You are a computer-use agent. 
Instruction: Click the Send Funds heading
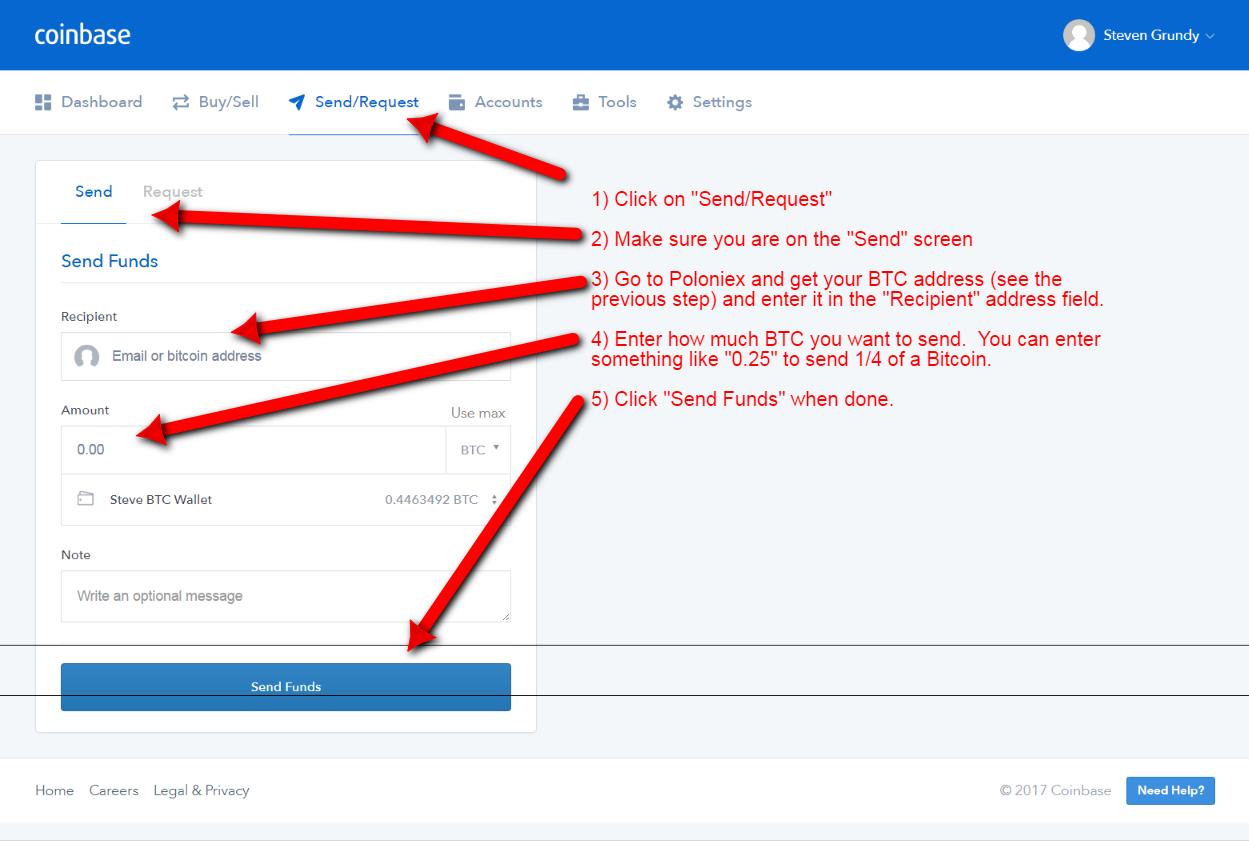click(110, 261)
